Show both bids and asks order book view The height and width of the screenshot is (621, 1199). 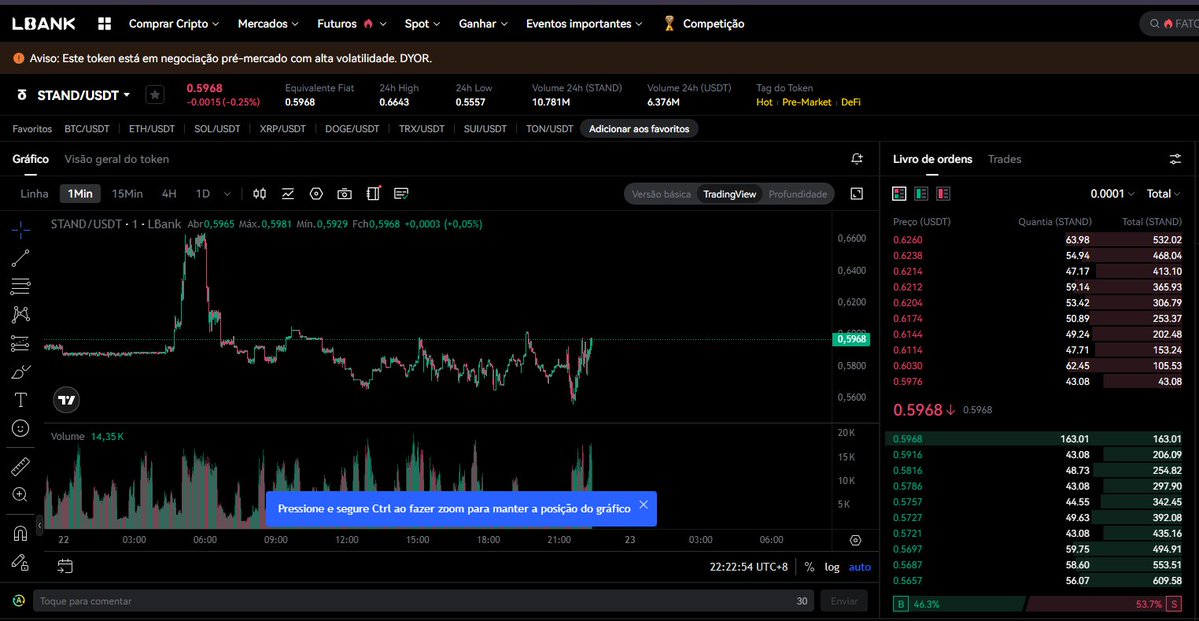click(899, 193)
